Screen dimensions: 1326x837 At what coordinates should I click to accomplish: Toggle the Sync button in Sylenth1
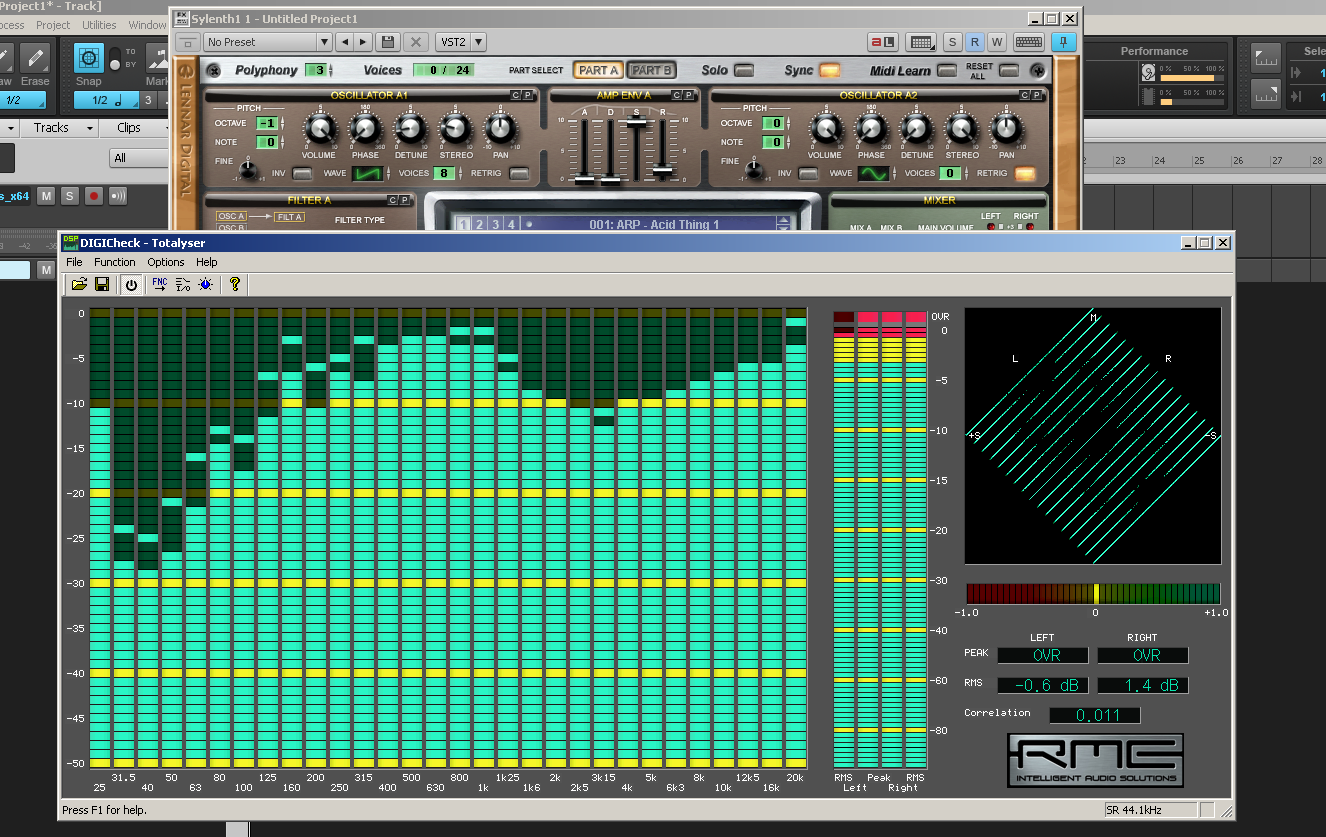click(829, 70)
